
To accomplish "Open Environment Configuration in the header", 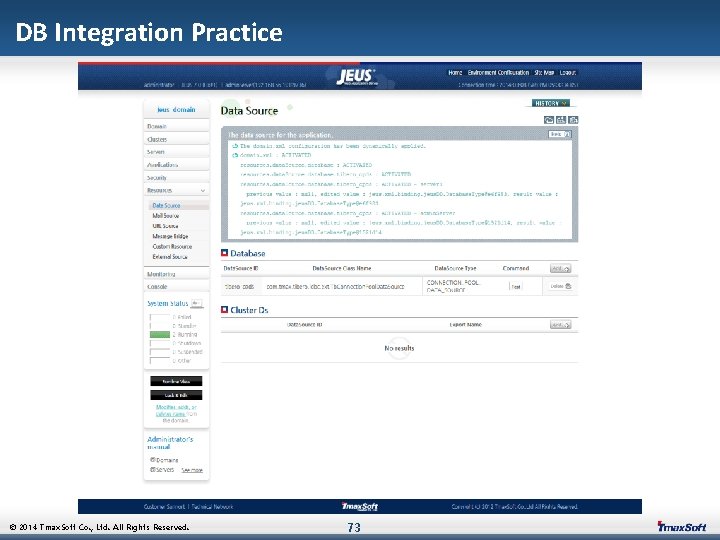I will point(498,73).
